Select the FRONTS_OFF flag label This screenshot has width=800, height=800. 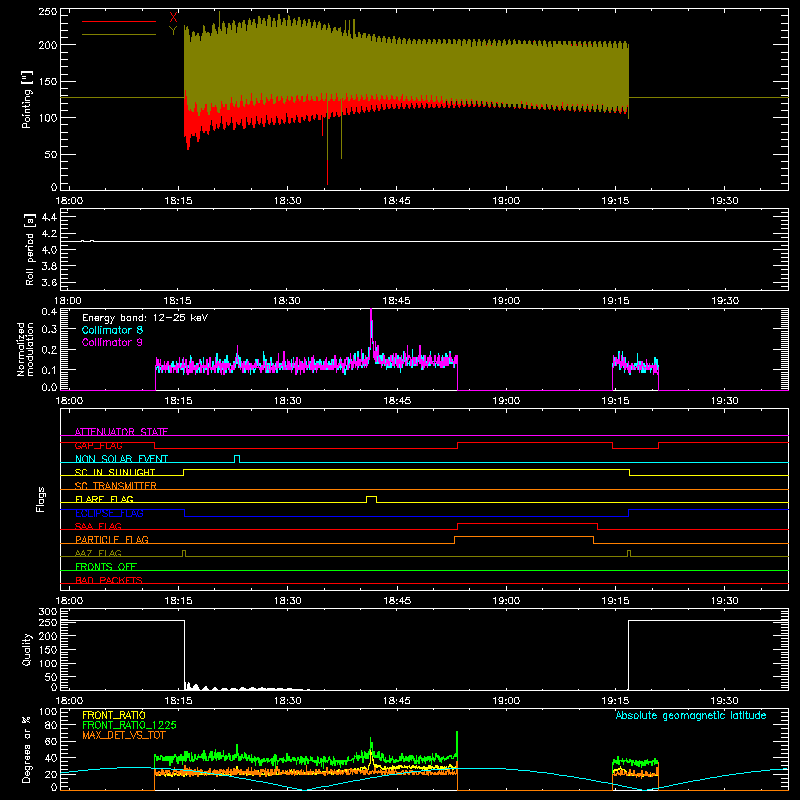tap(106, 566)
